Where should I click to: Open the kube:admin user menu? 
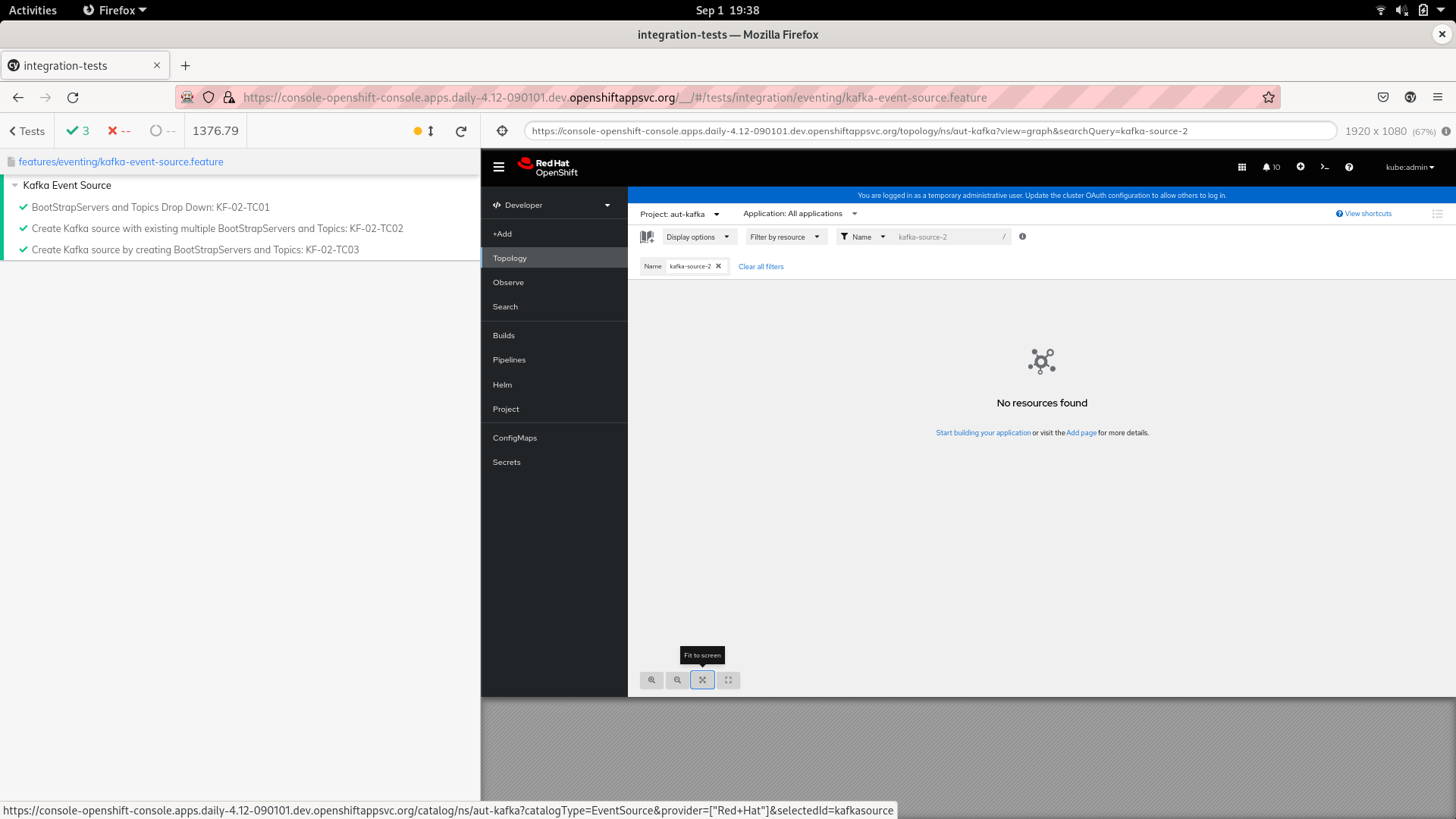pos(1409,167)
